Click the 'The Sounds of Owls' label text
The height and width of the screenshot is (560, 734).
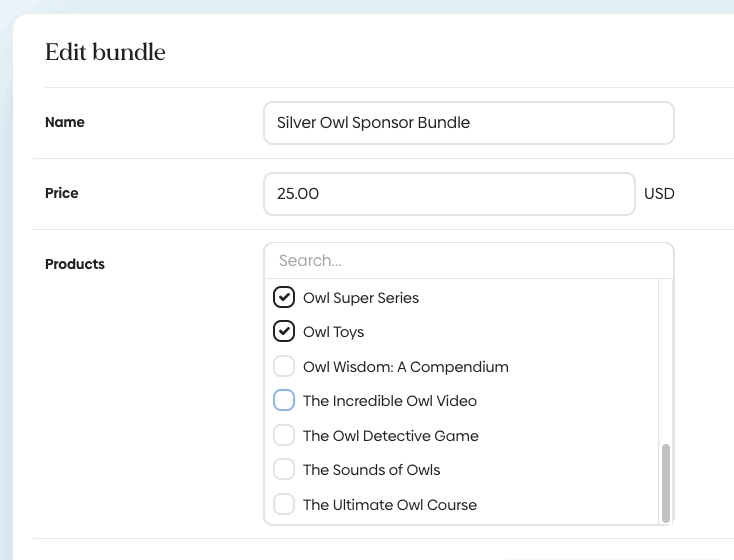pos(371,470)
